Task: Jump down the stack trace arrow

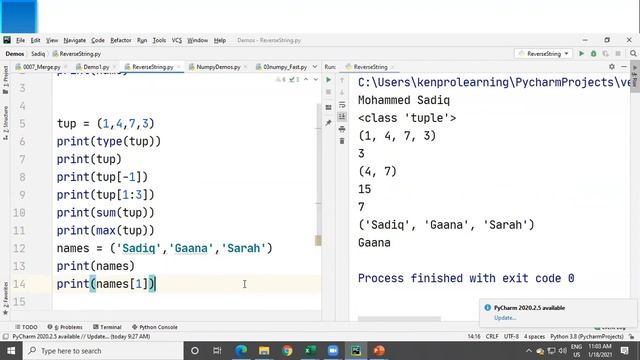Action: point(342,93)
